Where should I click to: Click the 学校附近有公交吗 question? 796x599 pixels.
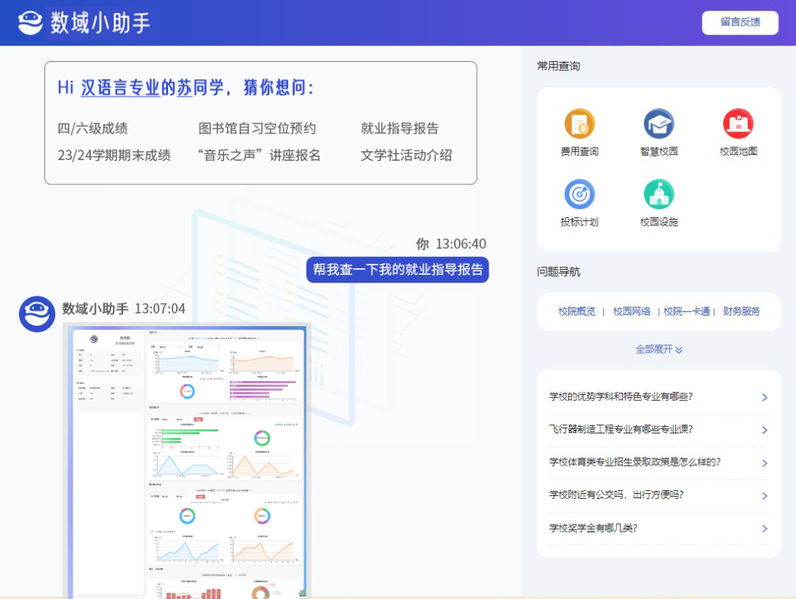coord(616,495)
